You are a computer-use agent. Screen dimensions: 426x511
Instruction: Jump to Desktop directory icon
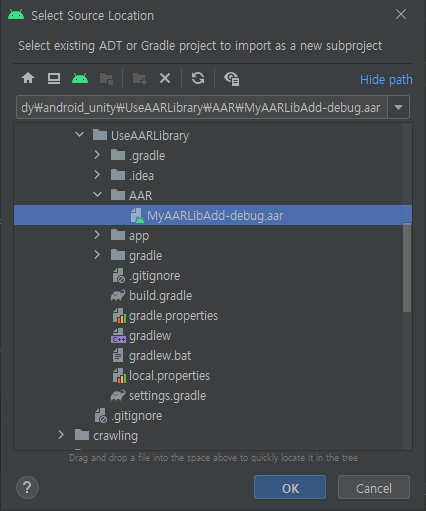tap(54, 78)
